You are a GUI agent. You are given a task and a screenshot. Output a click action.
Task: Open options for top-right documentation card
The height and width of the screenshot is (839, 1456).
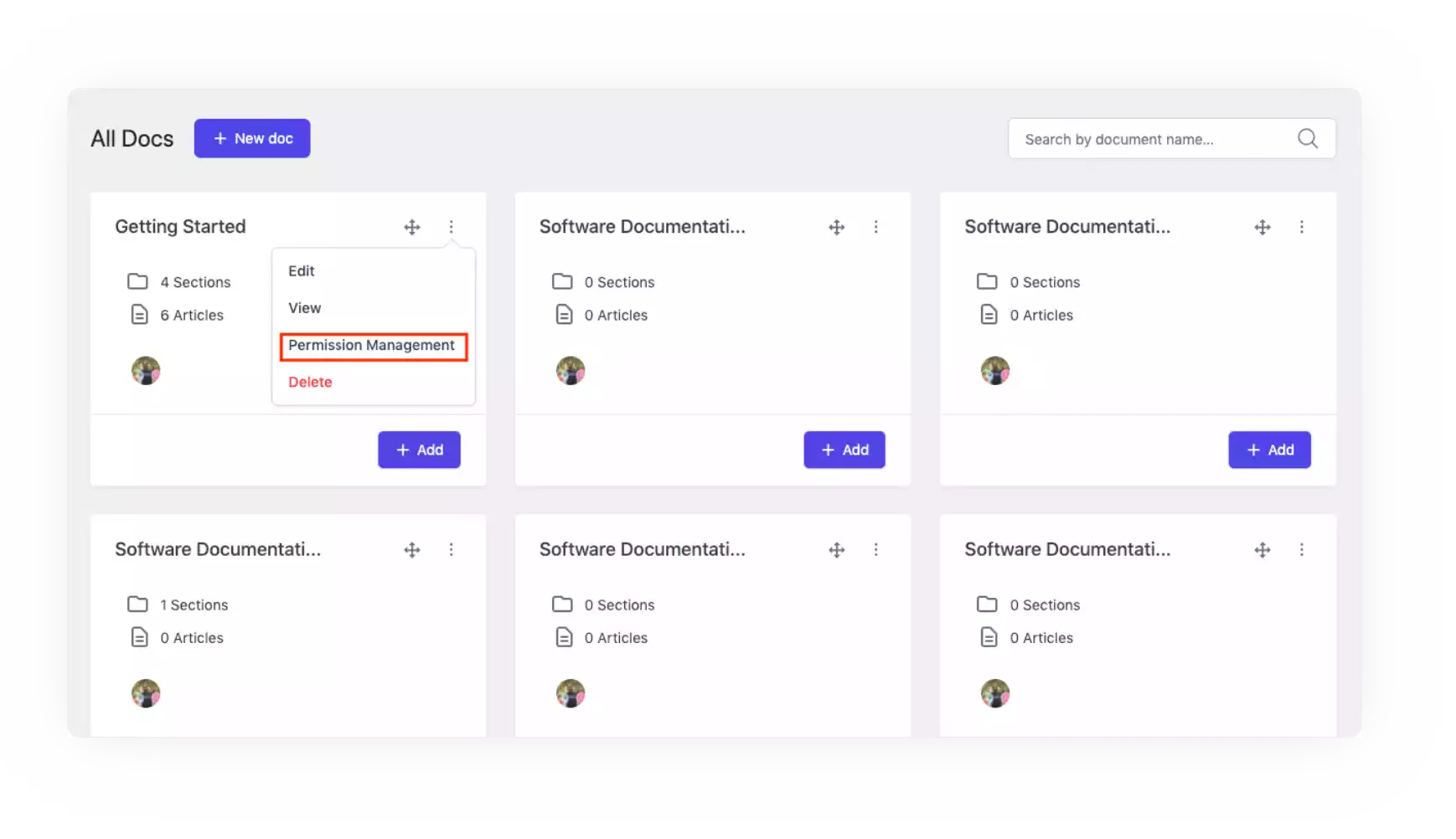1302,227
